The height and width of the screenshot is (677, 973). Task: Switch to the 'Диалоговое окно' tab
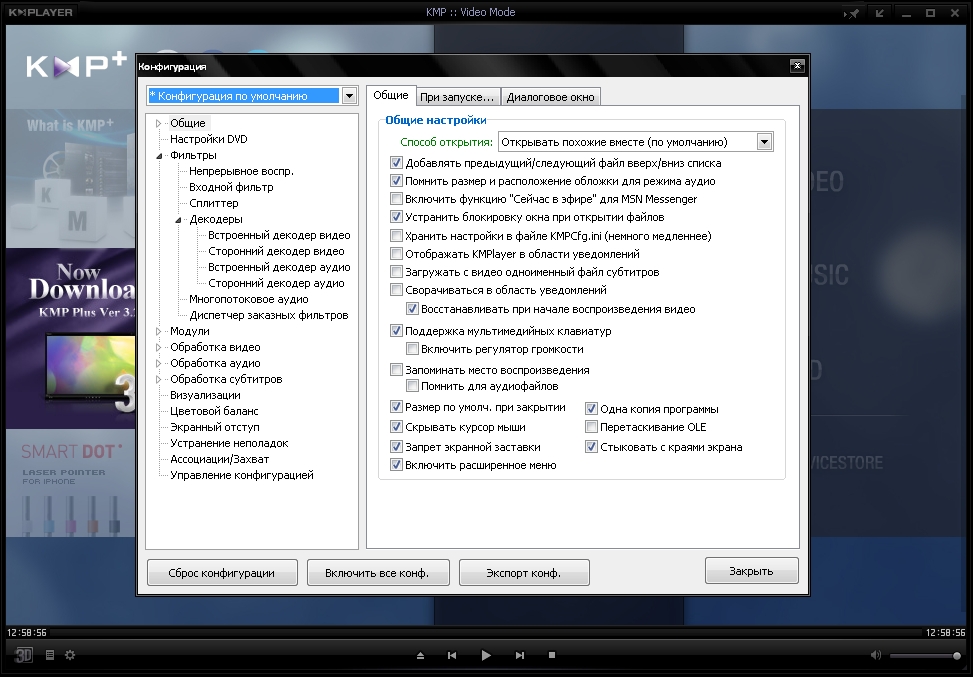(x=550, y=97)
